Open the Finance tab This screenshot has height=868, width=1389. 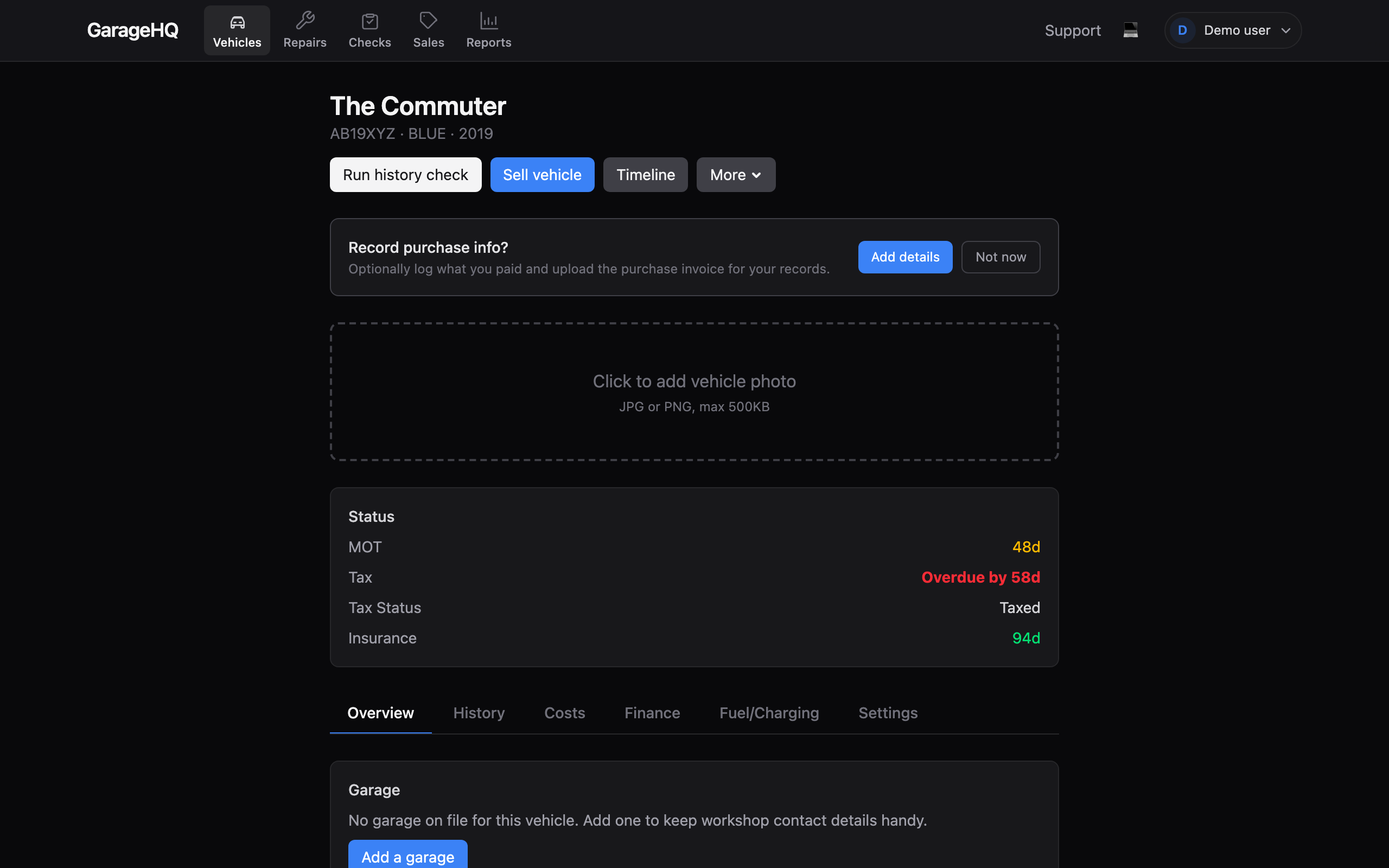652,713
